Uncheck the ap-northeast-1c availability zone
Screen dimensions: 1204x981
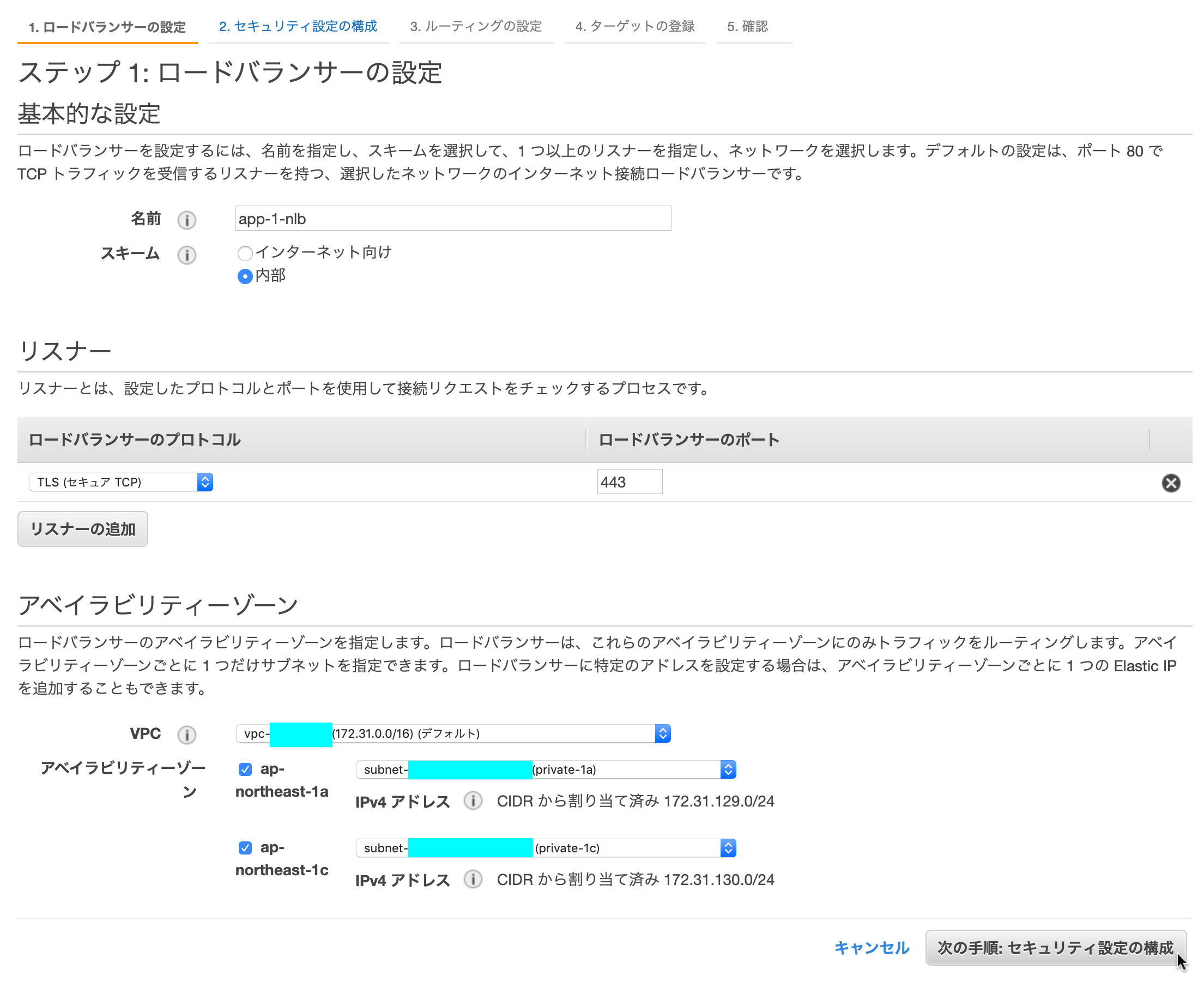(245, 847)
